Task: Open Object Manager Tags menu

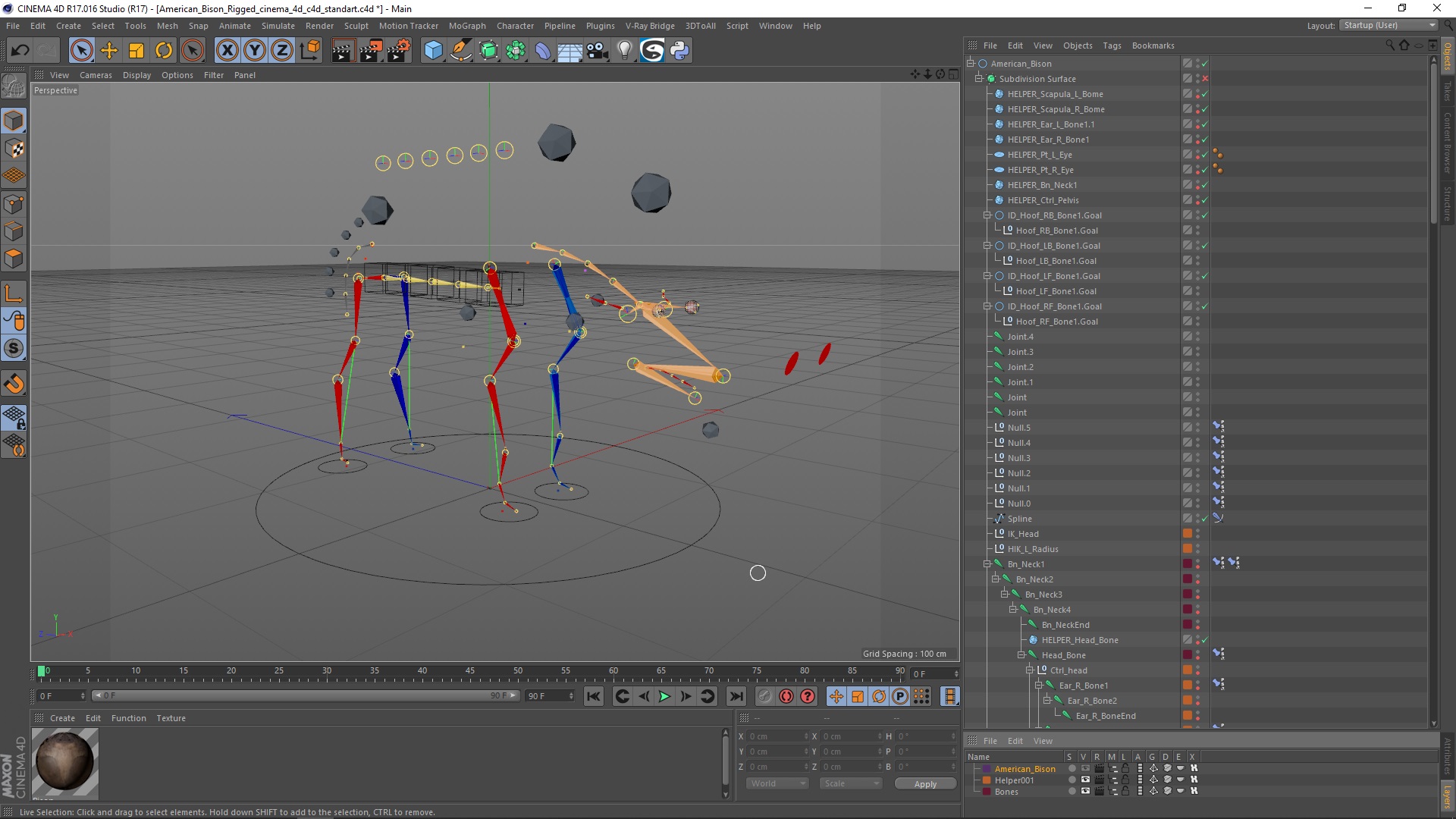Action: coord(1112,45)
